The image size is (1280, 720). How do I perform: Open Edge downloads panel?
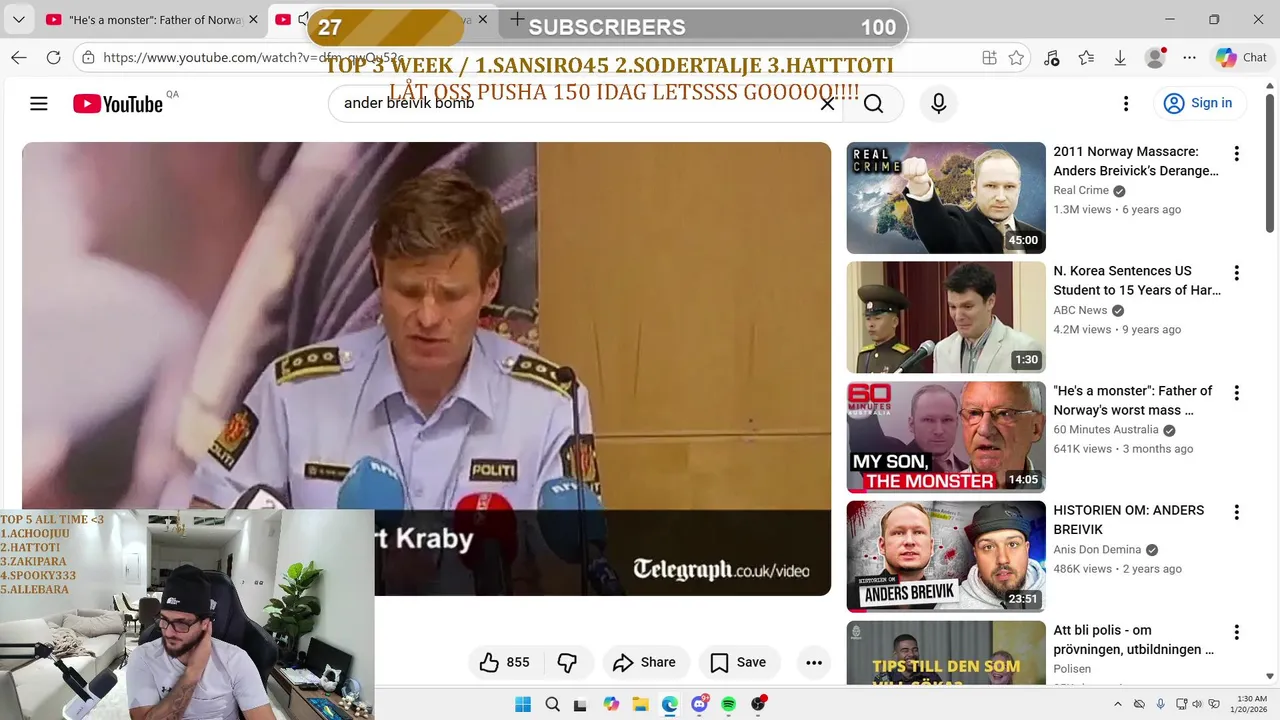click(x=1120, y=58)
